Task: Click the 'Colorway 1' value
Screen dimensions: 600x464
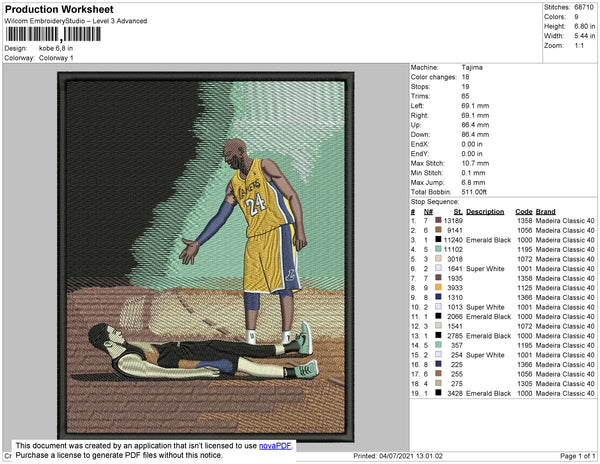Action: (56, 58)
